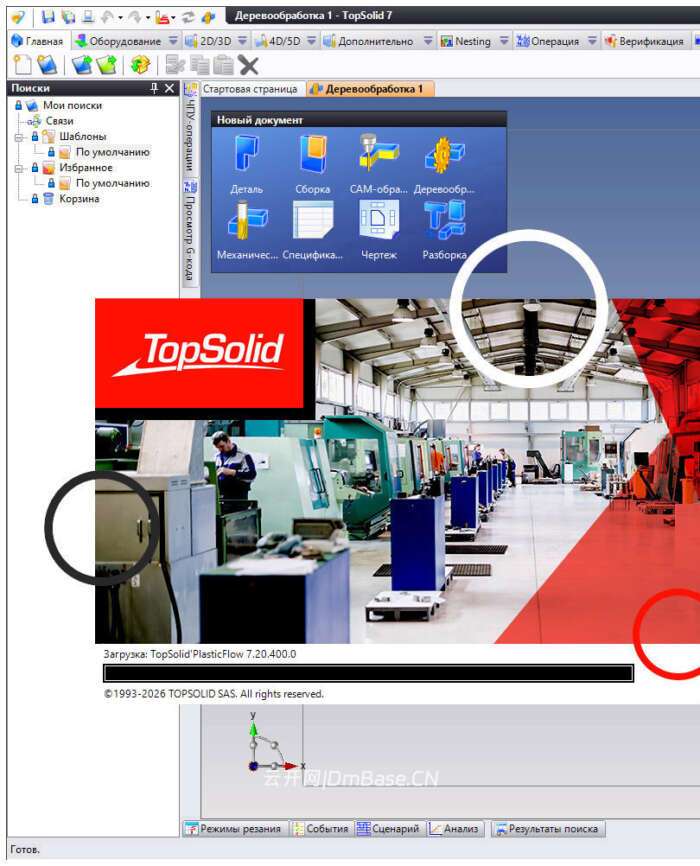Screen dimensions: 700x866
Task: Select the Шаблоны folder in tree
Action: 82,136
